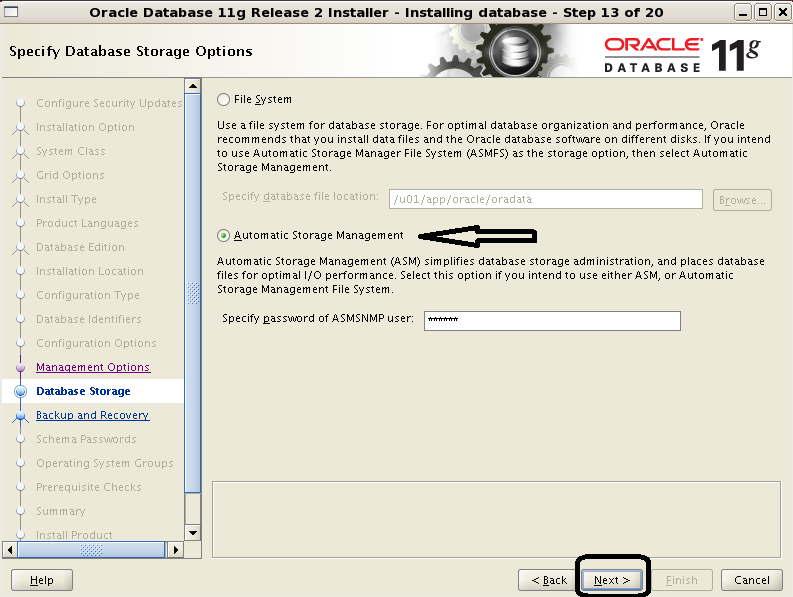Click the Management Options step node icon
This screenshot has width=793, height=597.
(20, 368)
